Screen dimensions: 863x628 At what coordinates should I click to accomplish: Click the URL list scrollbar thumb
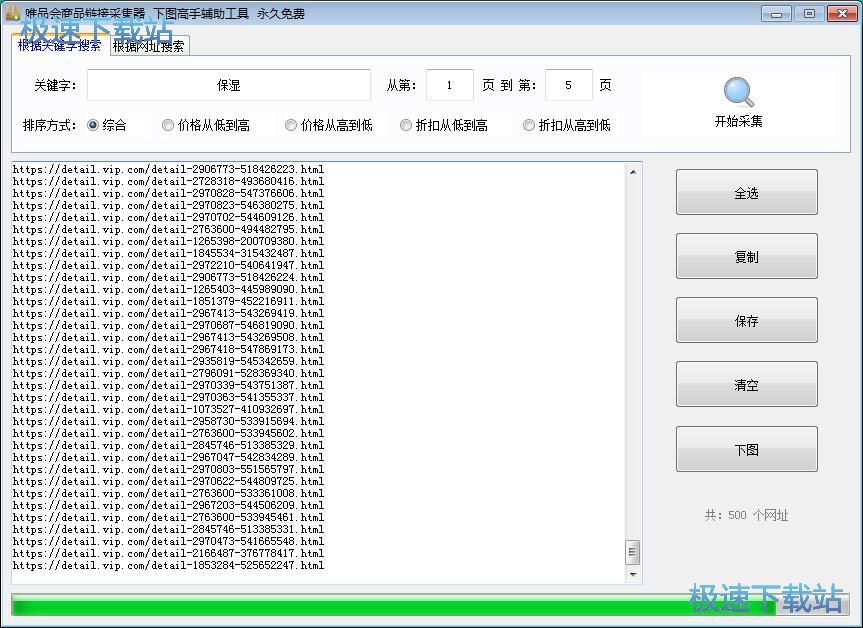(x=633, y=553)
